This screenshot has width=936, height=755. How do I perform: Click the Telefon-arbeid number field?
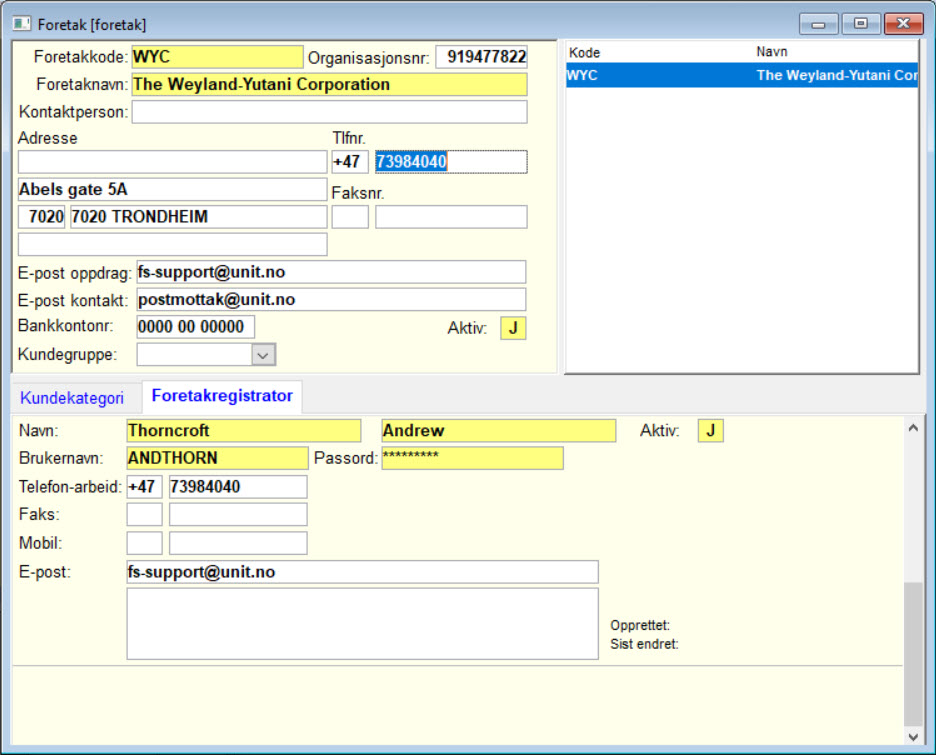238,487
